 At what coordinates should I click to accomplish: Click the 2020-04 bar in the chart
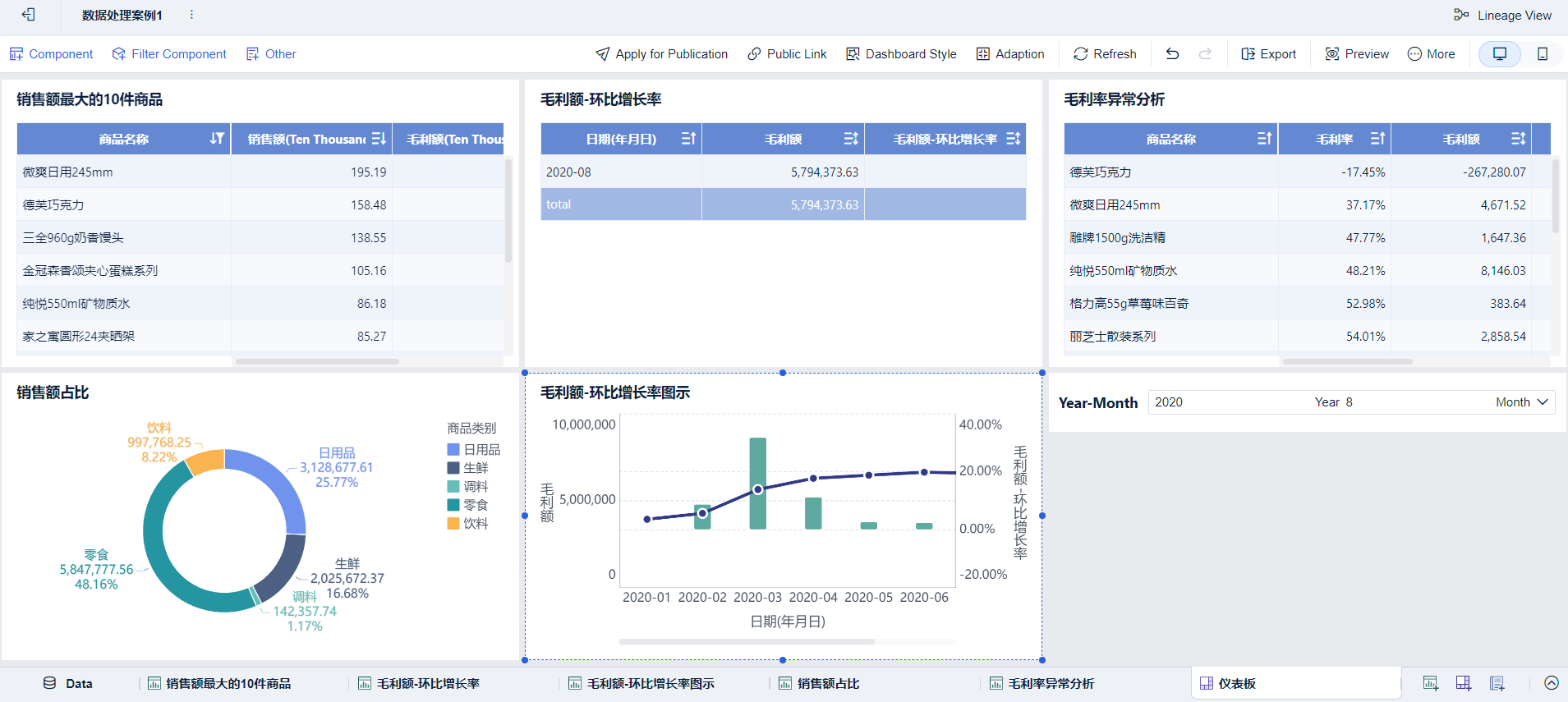pos(813,513)
